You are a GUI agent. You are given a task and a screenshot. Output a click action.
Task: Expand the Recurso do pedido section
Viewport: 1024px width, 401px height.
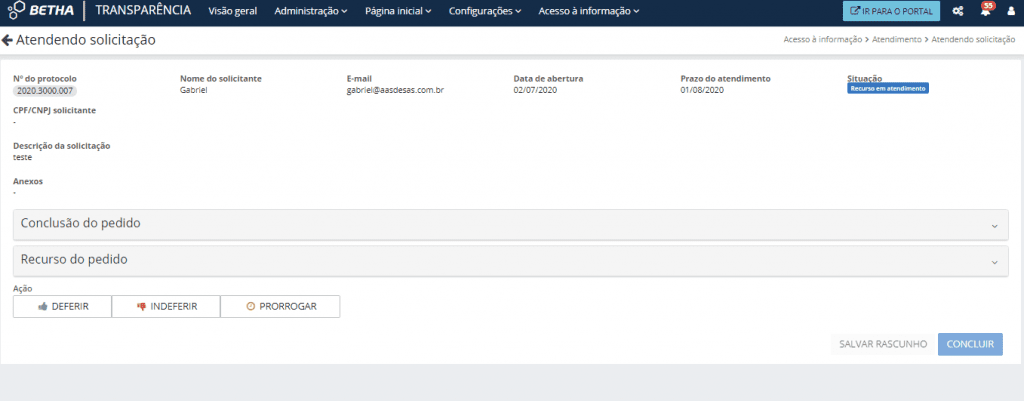click(511, 260)
